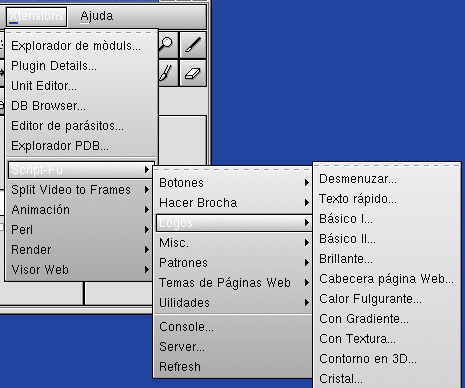Image resolution: width=465 pixels, height=388 pixels.
Task: Expand Split Video to Frames submenu
Action: (81, 190)
